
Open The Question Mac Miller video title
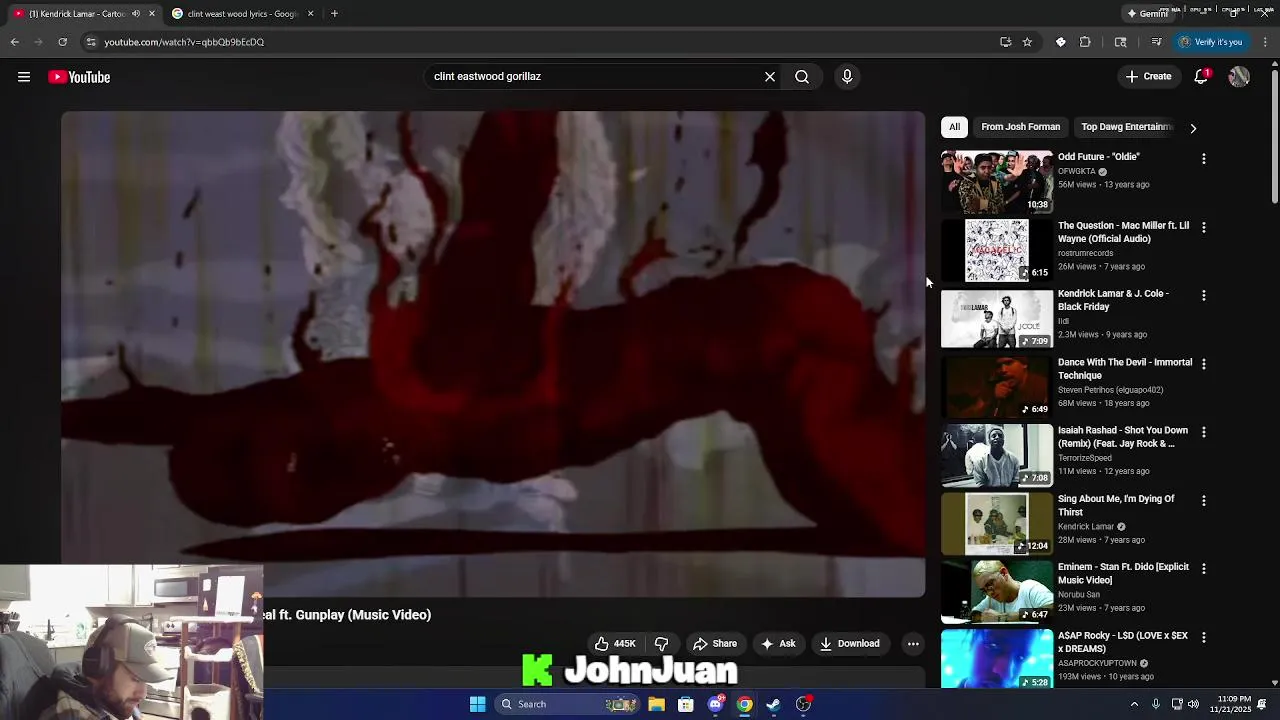coord(1123,232)
